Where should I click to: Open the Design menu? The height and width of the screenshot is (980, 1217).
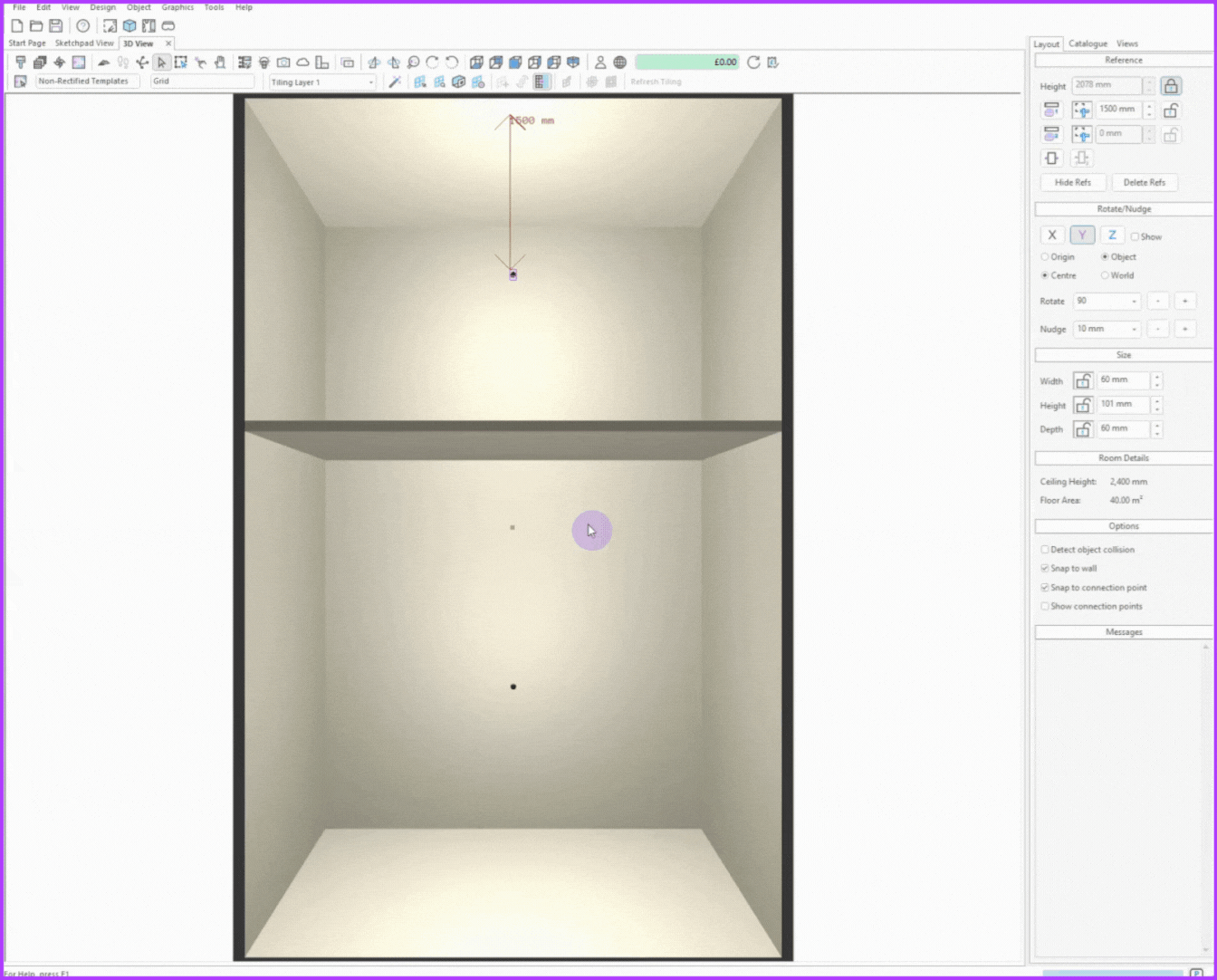pyautogui.click(x=102, y=7)
